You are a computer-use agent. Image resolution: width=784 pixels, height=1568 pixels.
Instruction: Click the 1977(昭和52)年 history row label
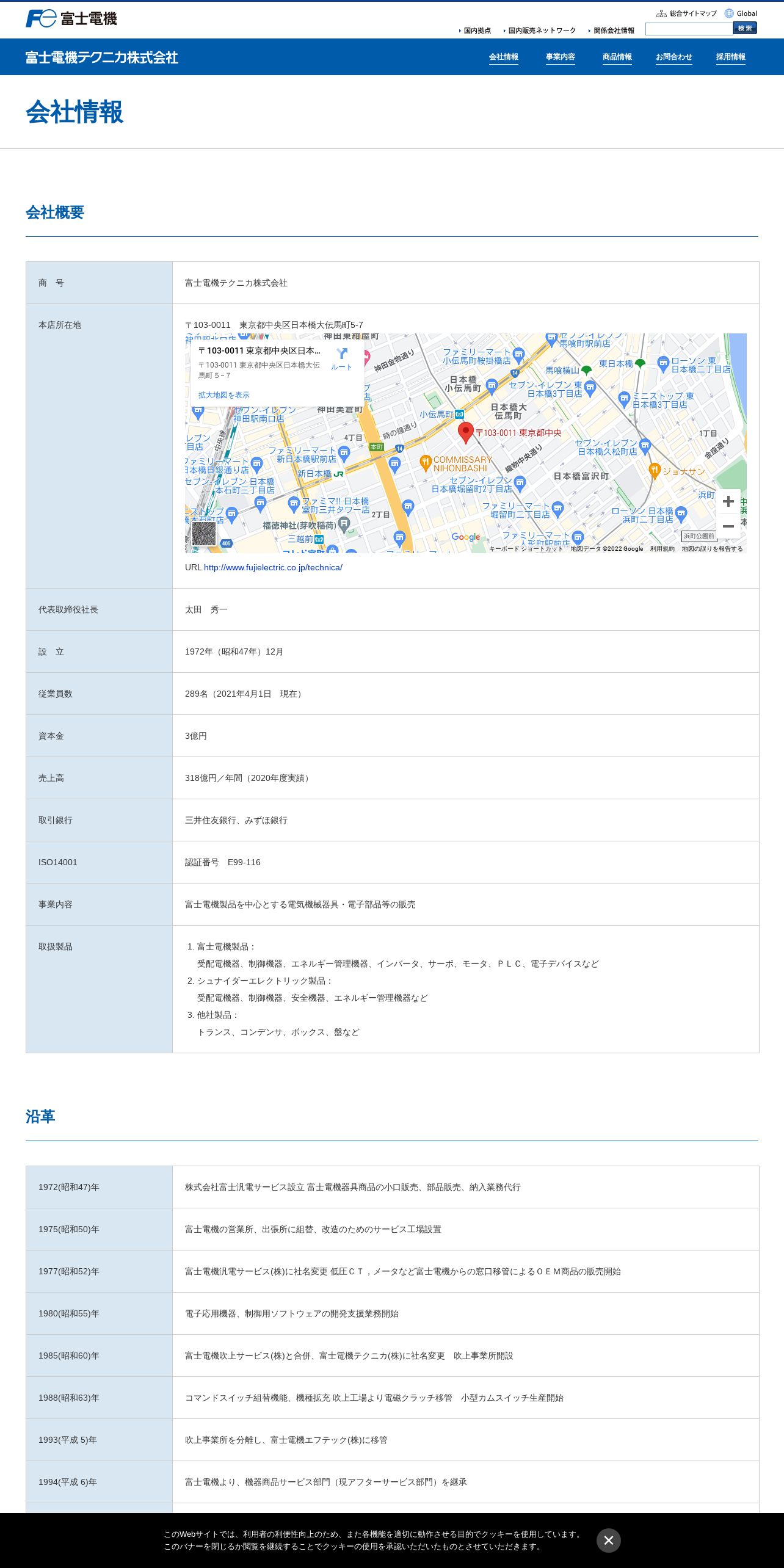pyautogui.click(x=69, y=1272)
